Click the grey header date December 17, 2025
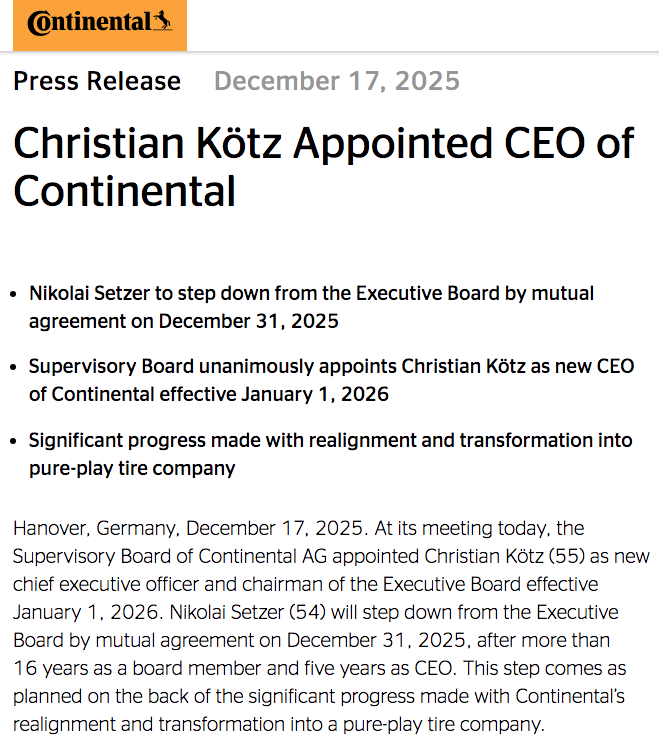Image resolution: width=659 pixels, height=743 pixels. tap(337, 81)
